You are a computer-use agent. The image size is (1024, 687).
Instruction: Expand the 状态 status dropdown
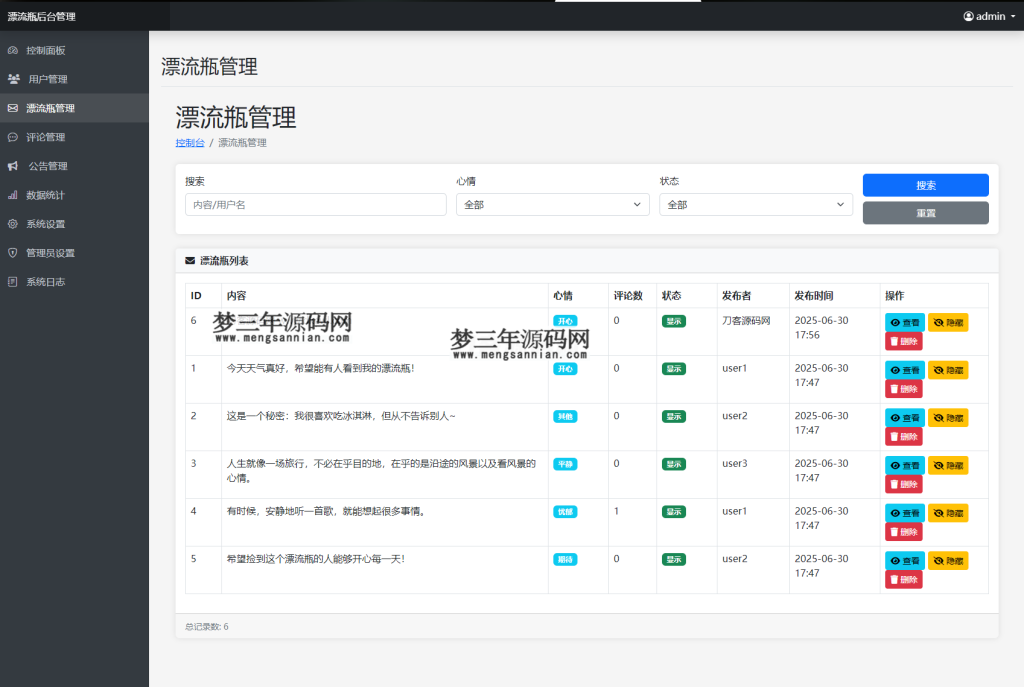755,204
